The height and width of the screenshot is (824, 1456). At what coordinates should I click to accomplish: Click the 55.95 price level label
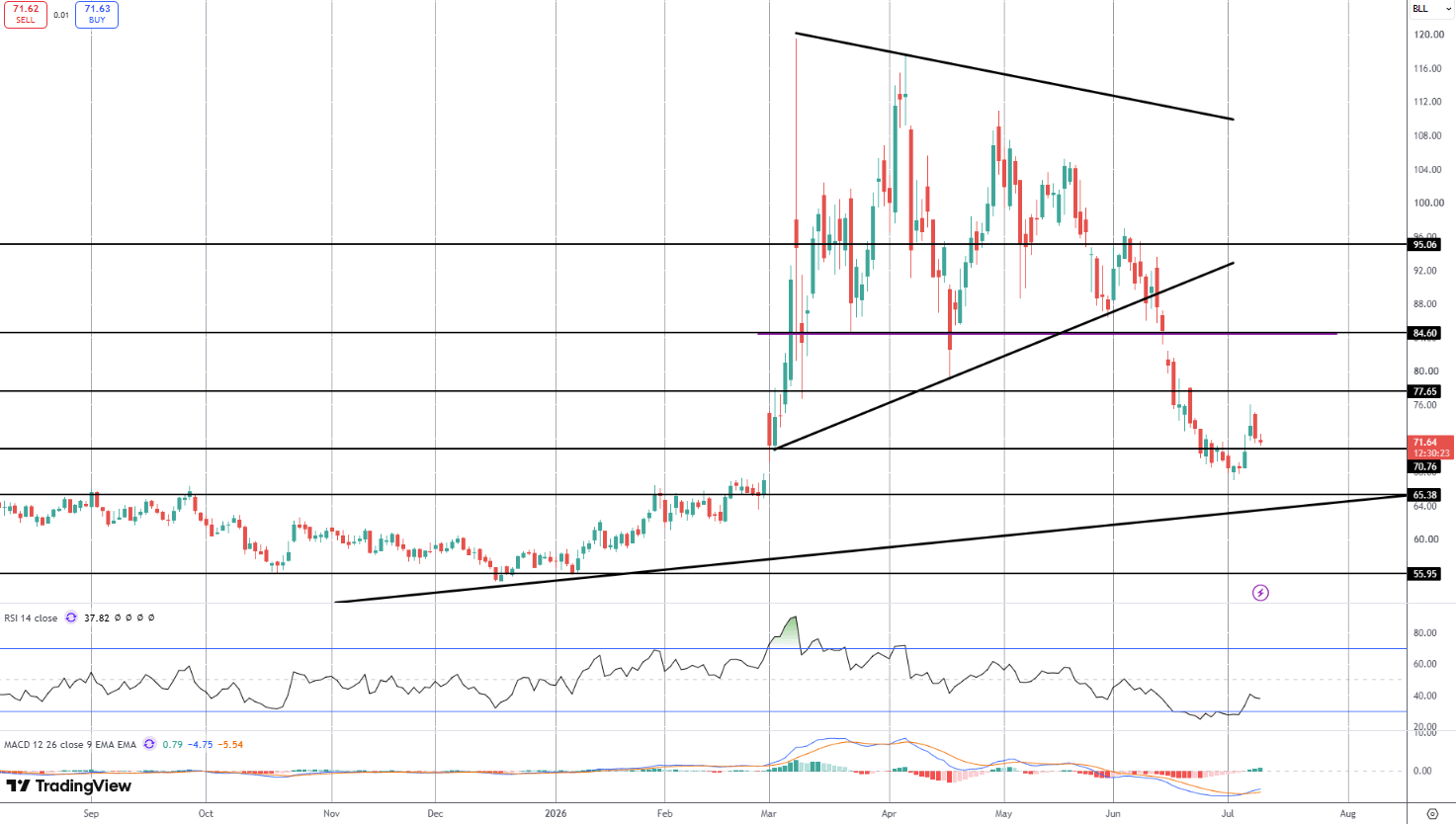tap(1425, 573)
